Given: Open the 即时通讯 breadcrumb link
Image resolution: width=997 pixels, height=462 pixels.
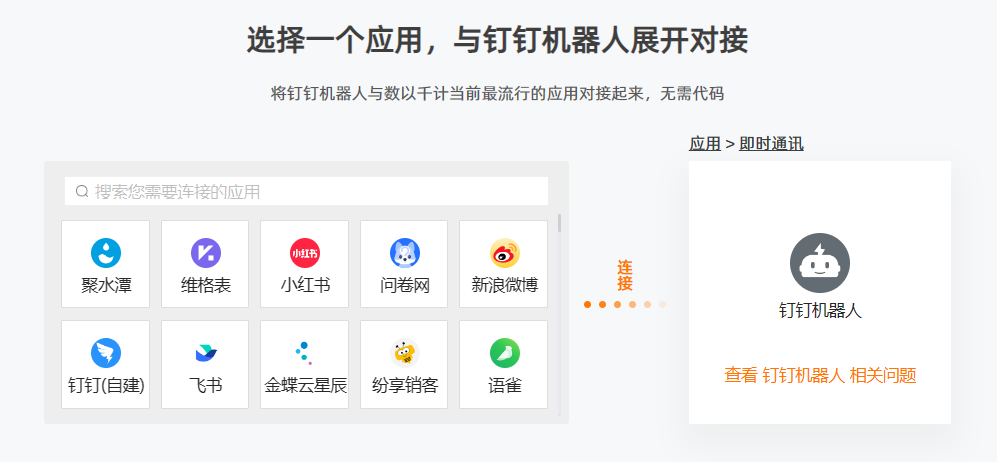Looking at the screenshot, I should [771, 144].
